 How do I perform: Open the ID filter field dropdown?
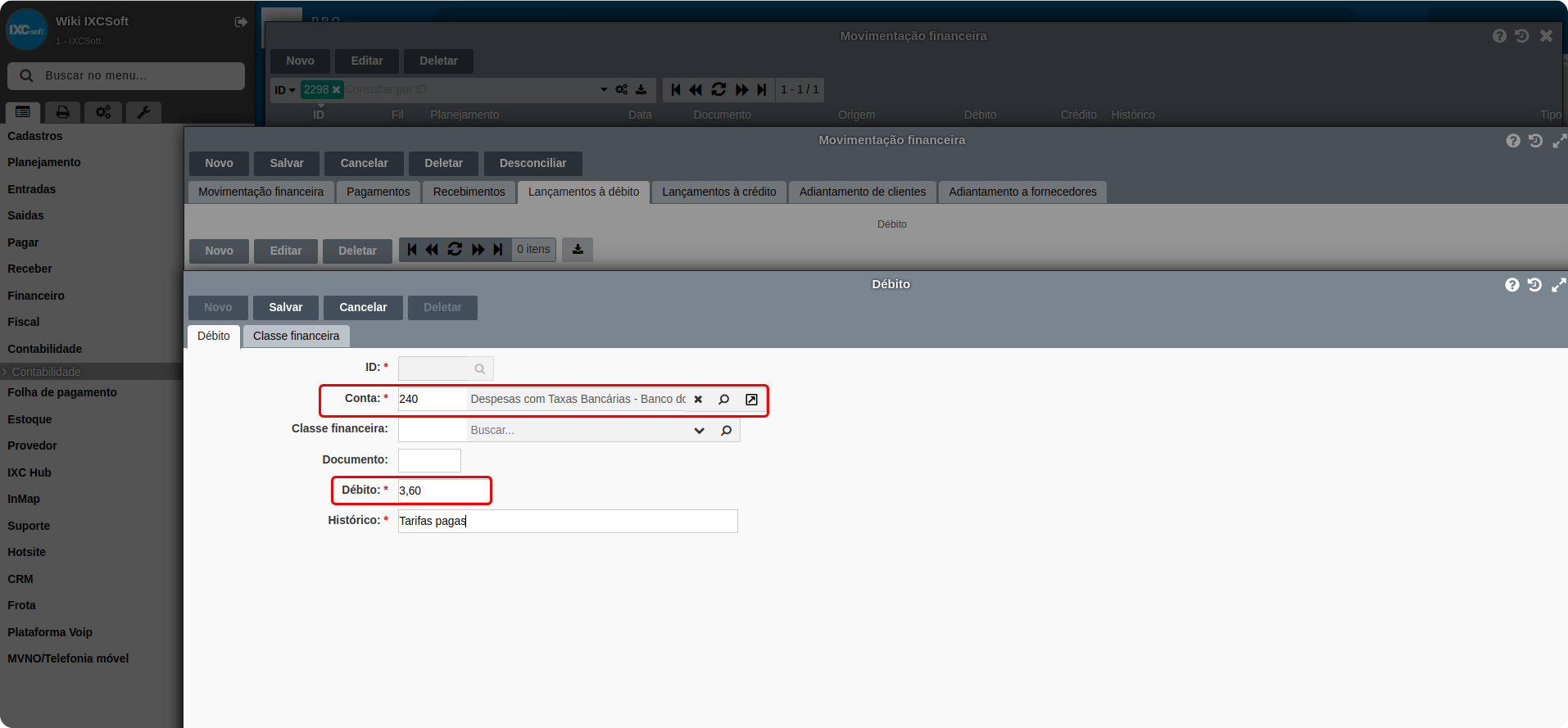285,90
